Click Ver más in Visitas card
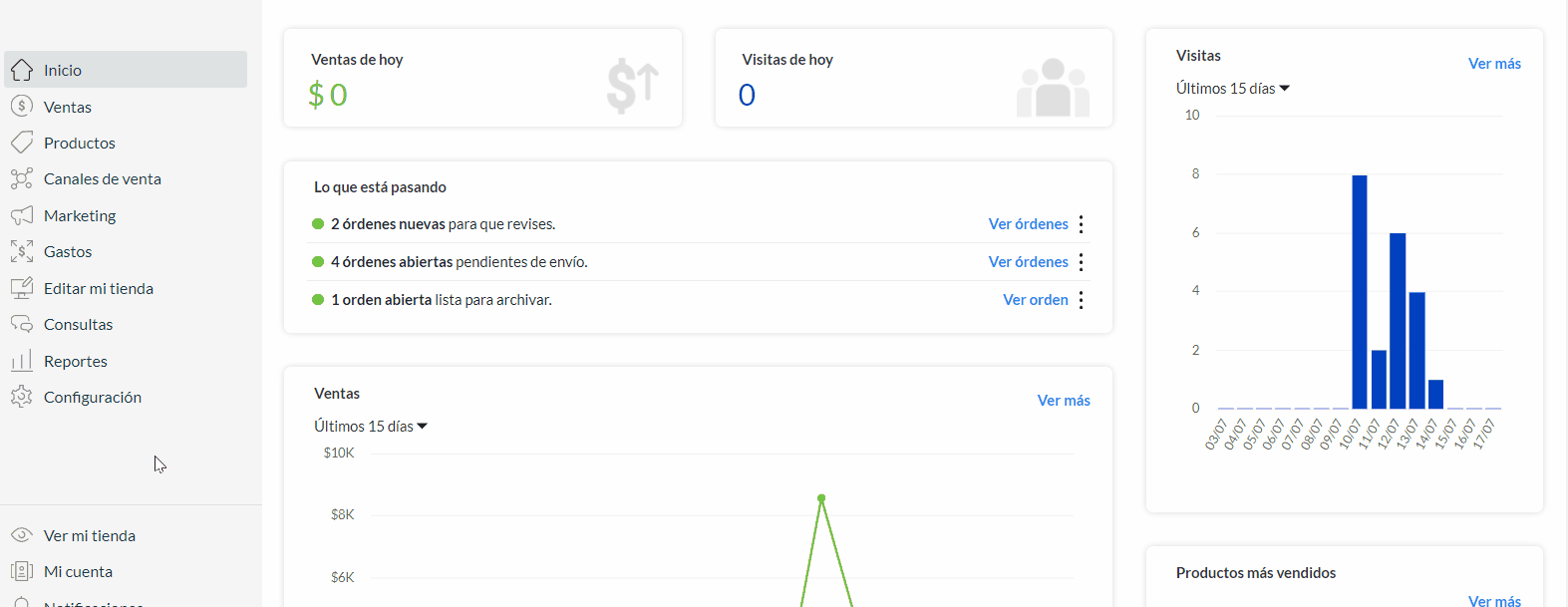This screenshot has width=1568, height=607. (x=1494, y=64)
